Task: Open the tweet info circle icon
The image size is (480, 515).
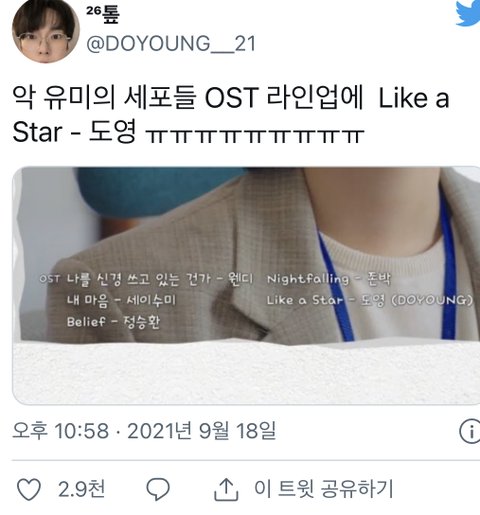Action: [470, 432]
